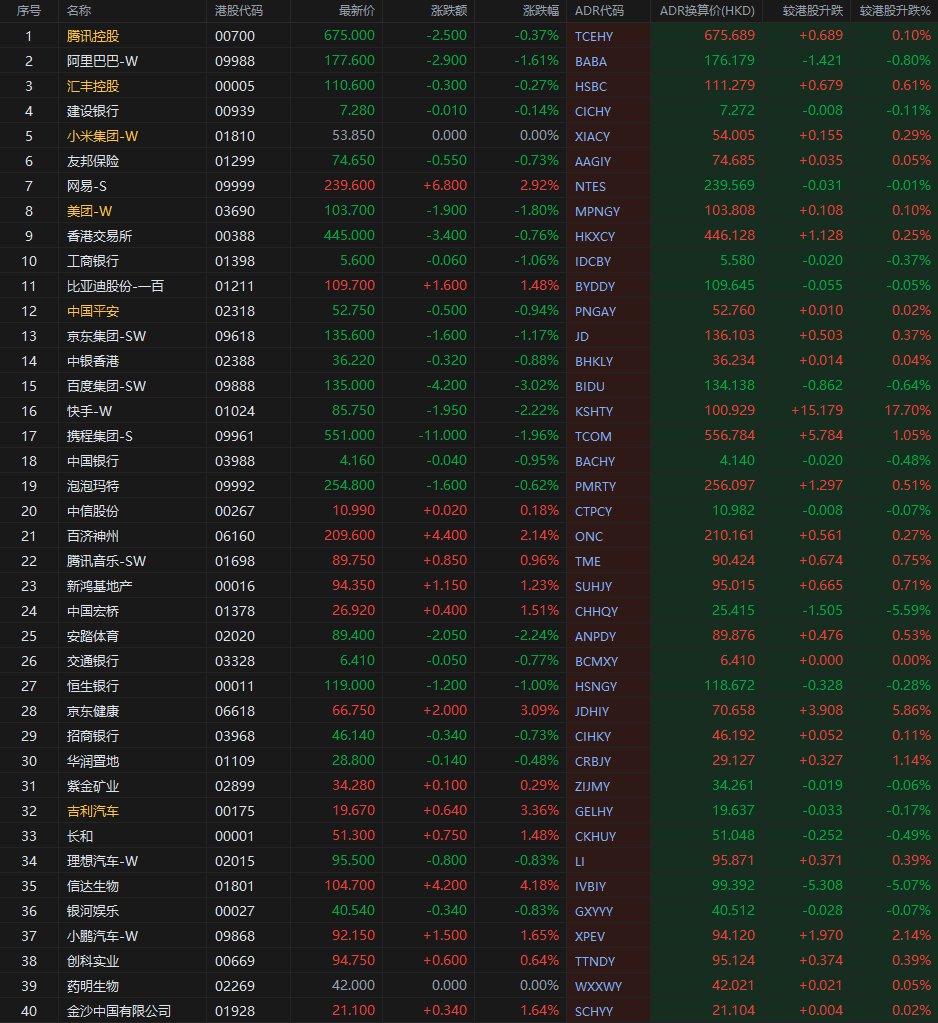Open 携程集团-S row
Viewport: 938px width, 1023px height.
point(99,436)
